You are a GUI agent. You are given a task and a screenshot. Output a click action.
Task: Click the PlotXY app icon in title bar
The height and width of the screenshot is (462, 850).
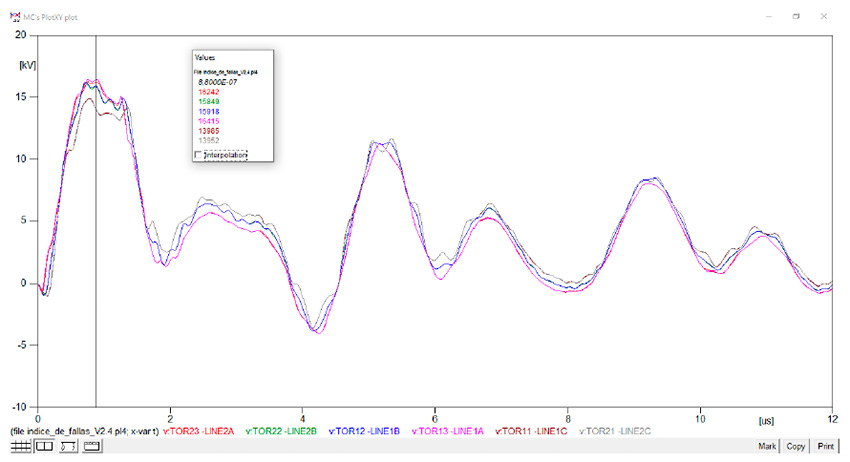13,17
